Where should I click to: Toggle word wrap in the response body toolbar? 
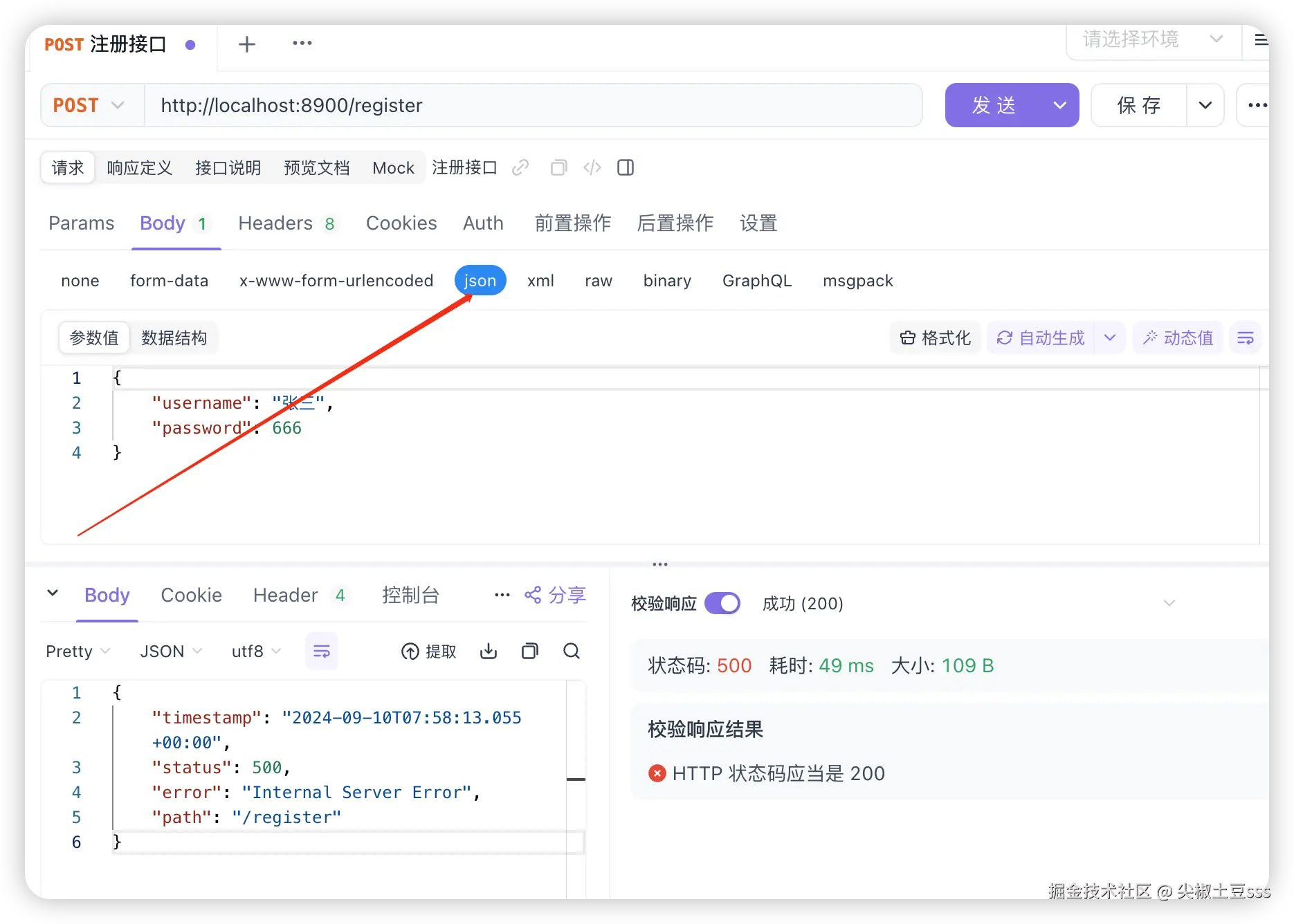coord(322,651)
